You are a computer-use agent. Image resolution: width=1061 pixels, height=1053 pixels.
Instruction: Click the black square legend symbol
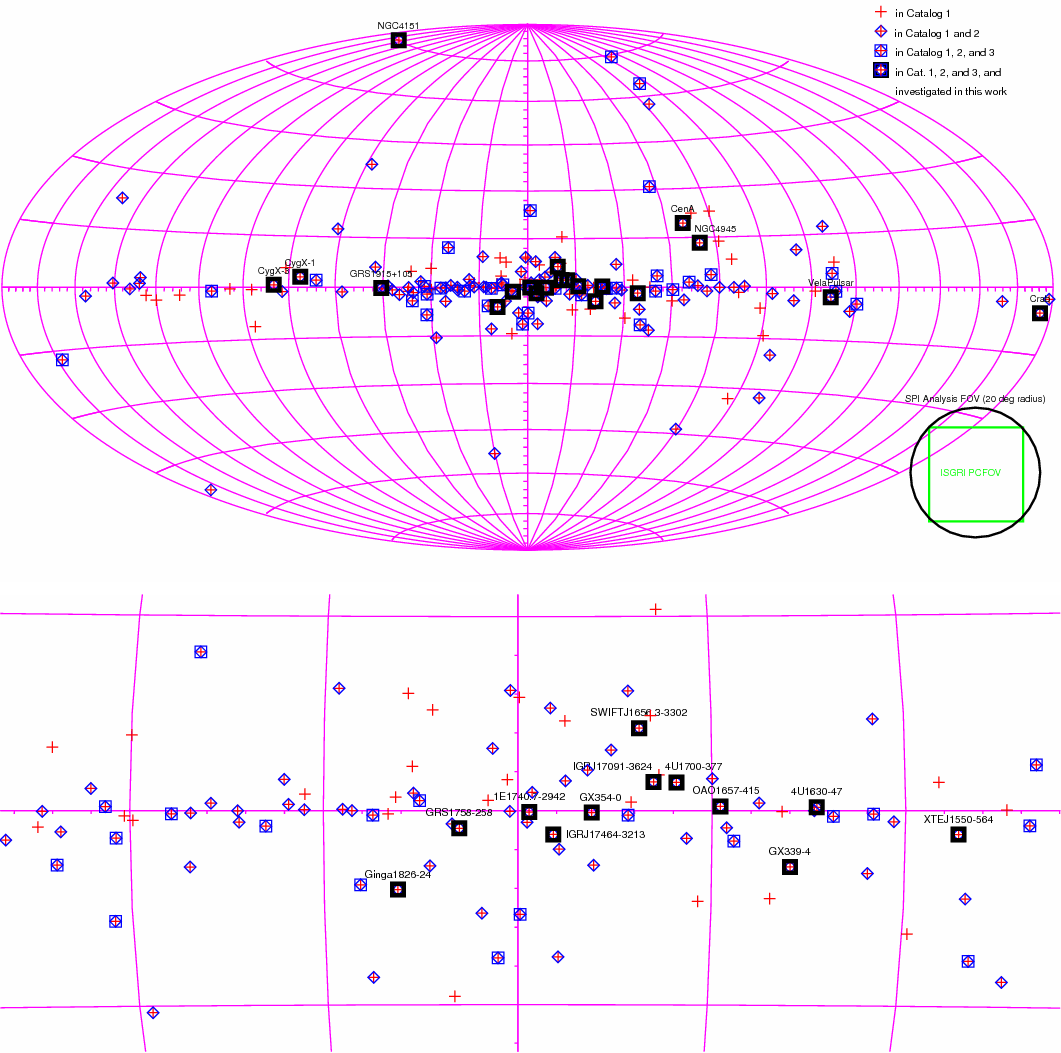880,70
